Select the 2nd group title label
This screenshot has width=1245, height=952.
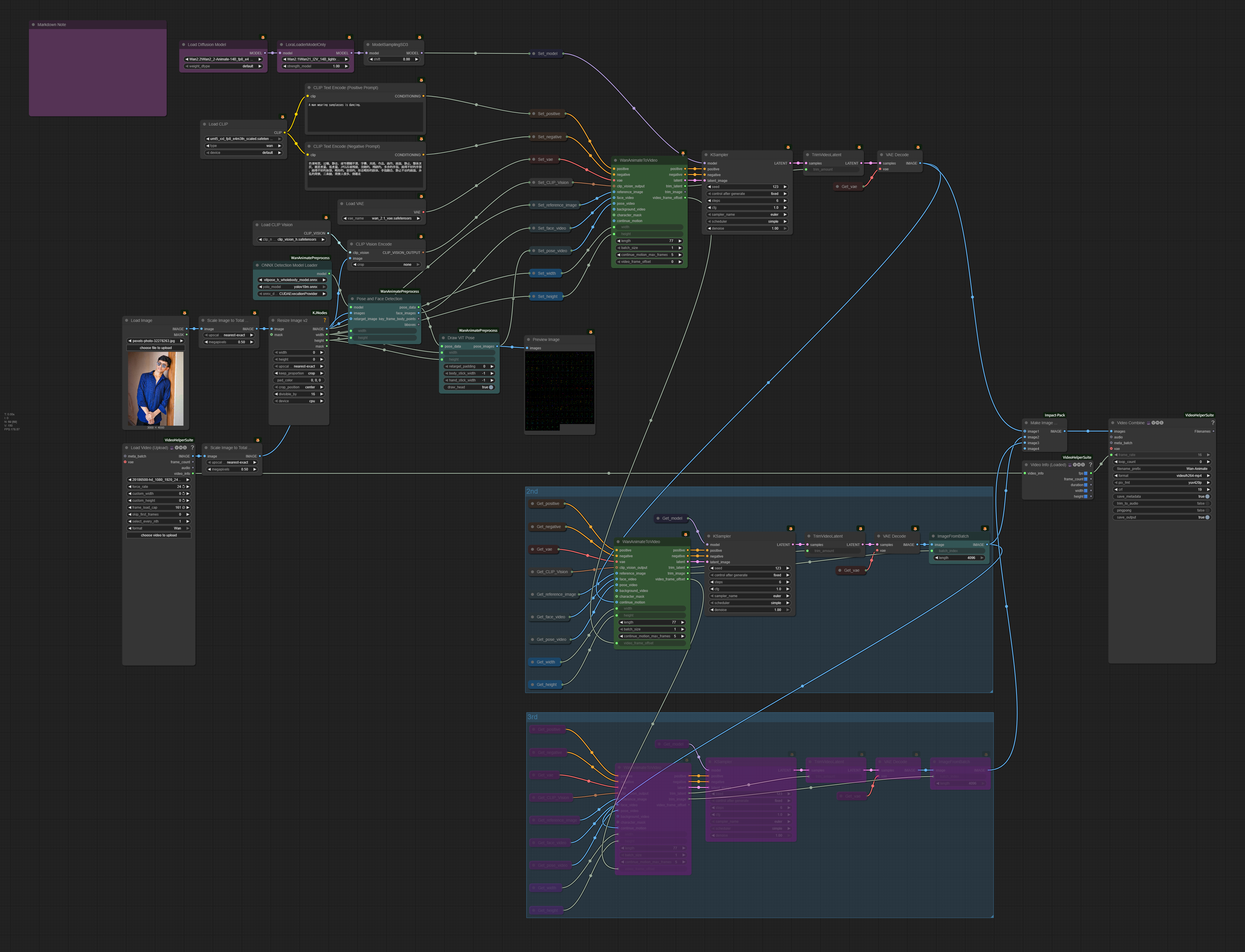[x=532, y=491]
